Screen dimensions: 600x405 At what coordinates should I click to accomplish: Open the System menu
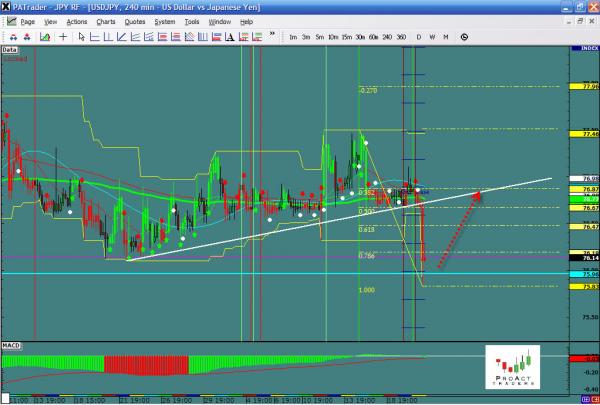[x=166, y=21]
